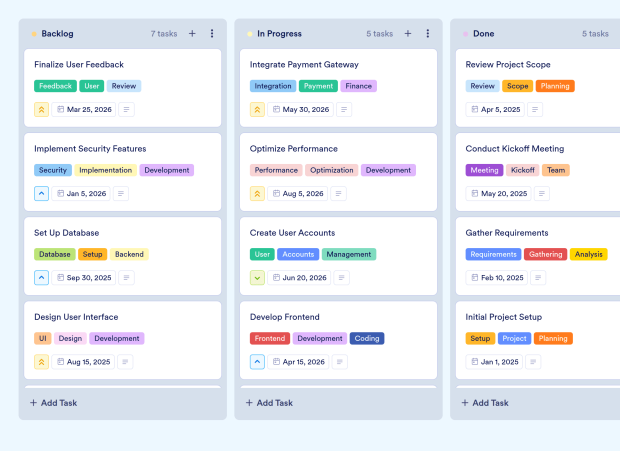Click the UI tag on Design User Interface
Viewport: 620px width, 451px height.
click(43, 339)
